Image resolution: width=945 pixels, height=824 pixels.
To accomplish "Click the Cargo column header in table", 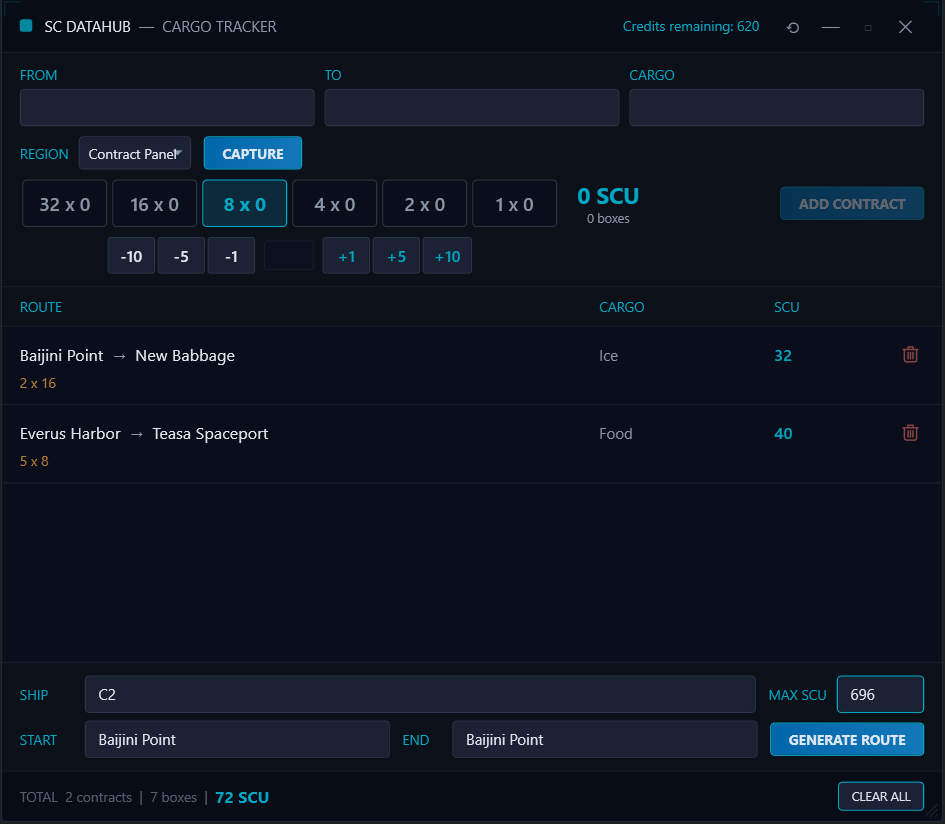I will pos(621,307).
